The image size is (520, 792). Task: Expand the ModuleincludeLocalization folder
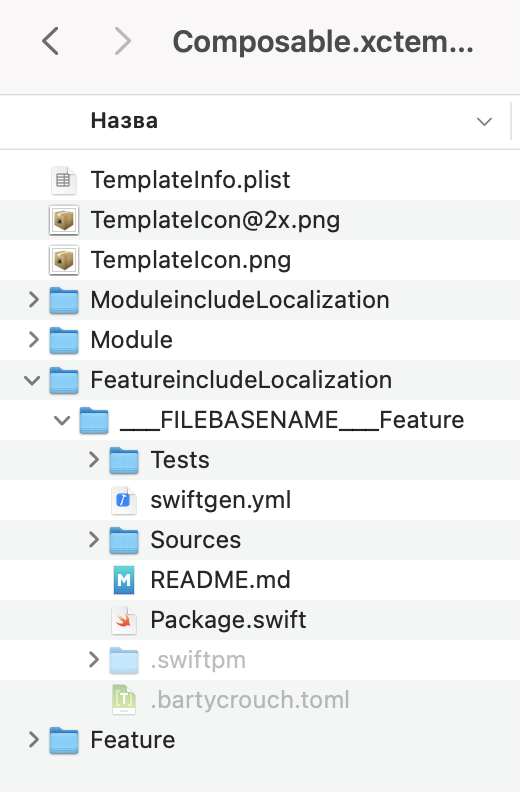pyautogui.click(x=34, y=300)
